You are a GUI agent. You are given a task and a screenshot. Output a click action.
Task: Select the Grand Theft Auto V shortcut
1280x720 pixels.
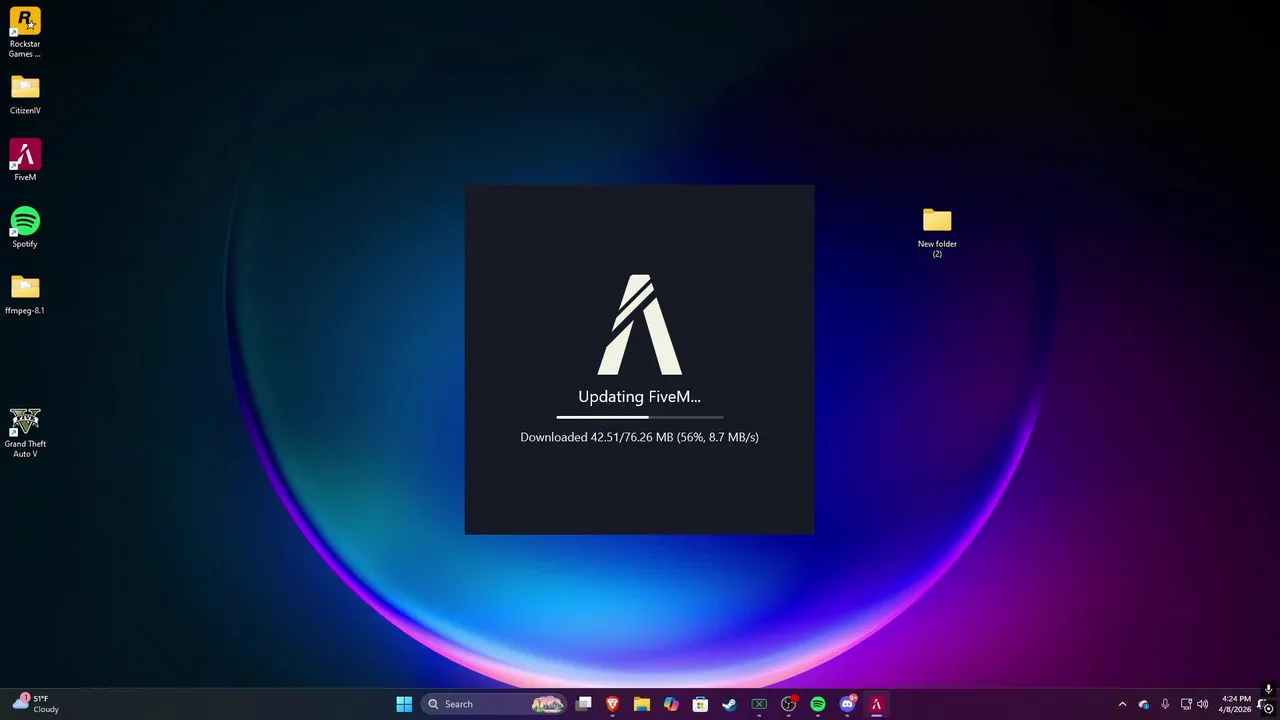(x=25, y=432)
